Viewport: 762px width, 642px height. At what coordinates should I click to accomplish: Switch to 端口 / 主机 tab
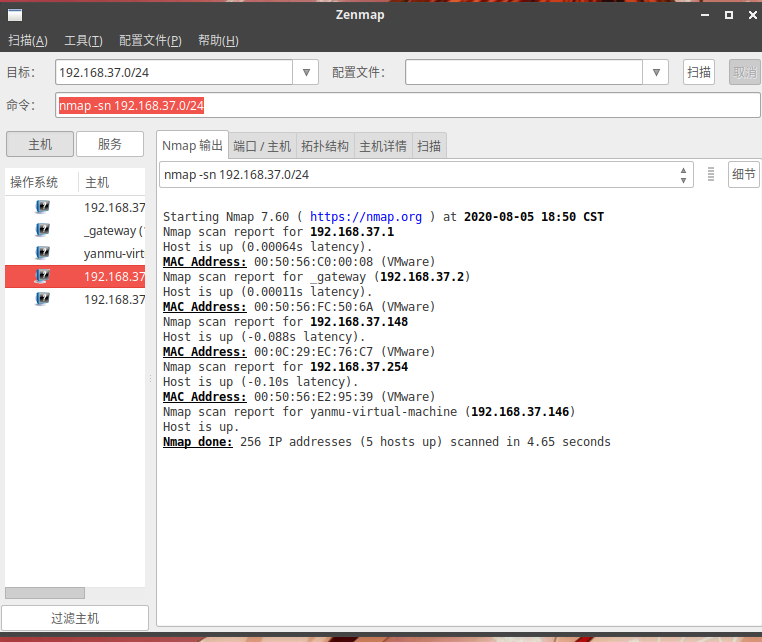[262, 146]
